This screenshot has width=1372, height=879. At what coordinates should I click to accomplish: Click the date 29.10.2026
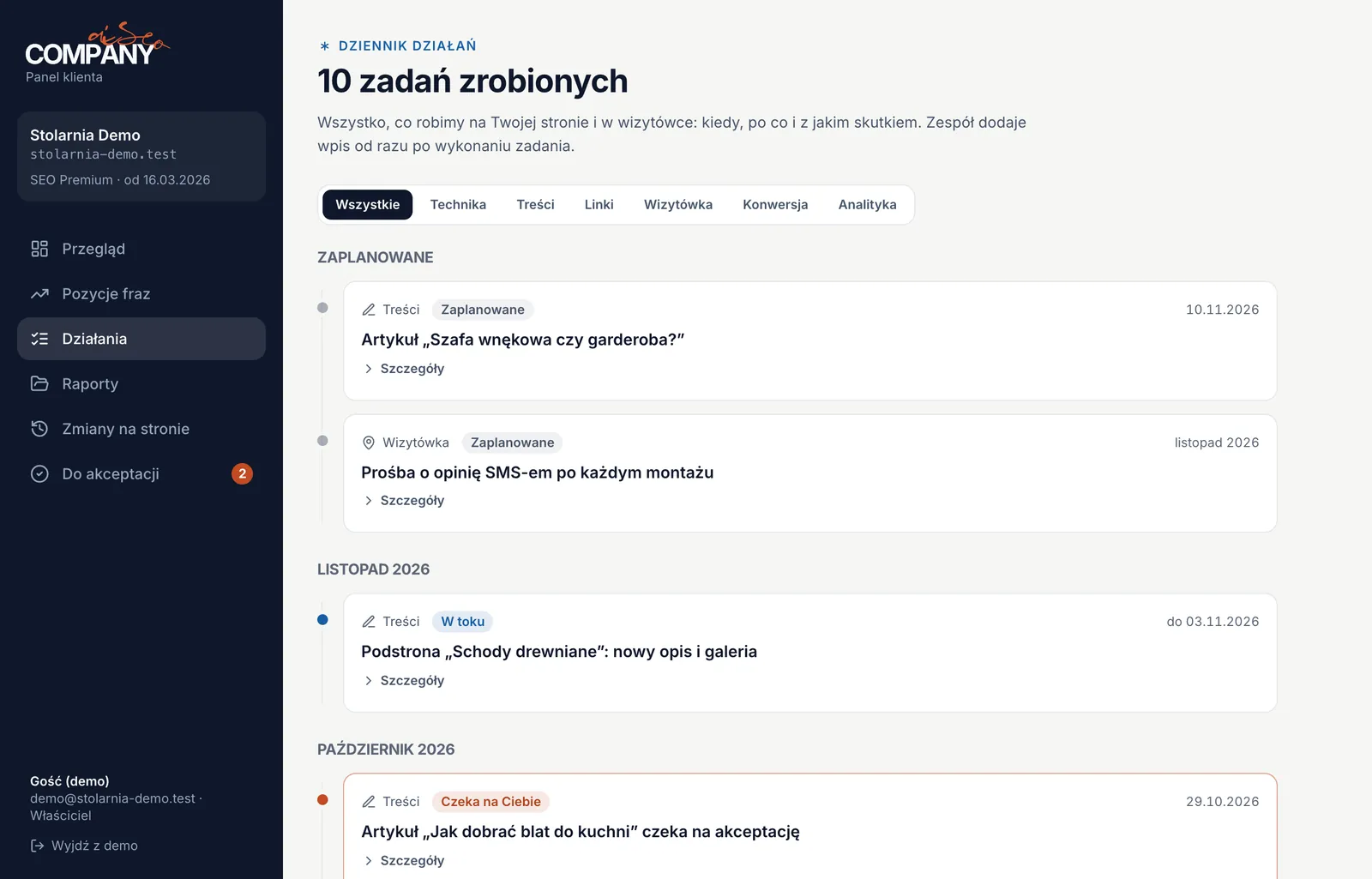(1222, 802)
